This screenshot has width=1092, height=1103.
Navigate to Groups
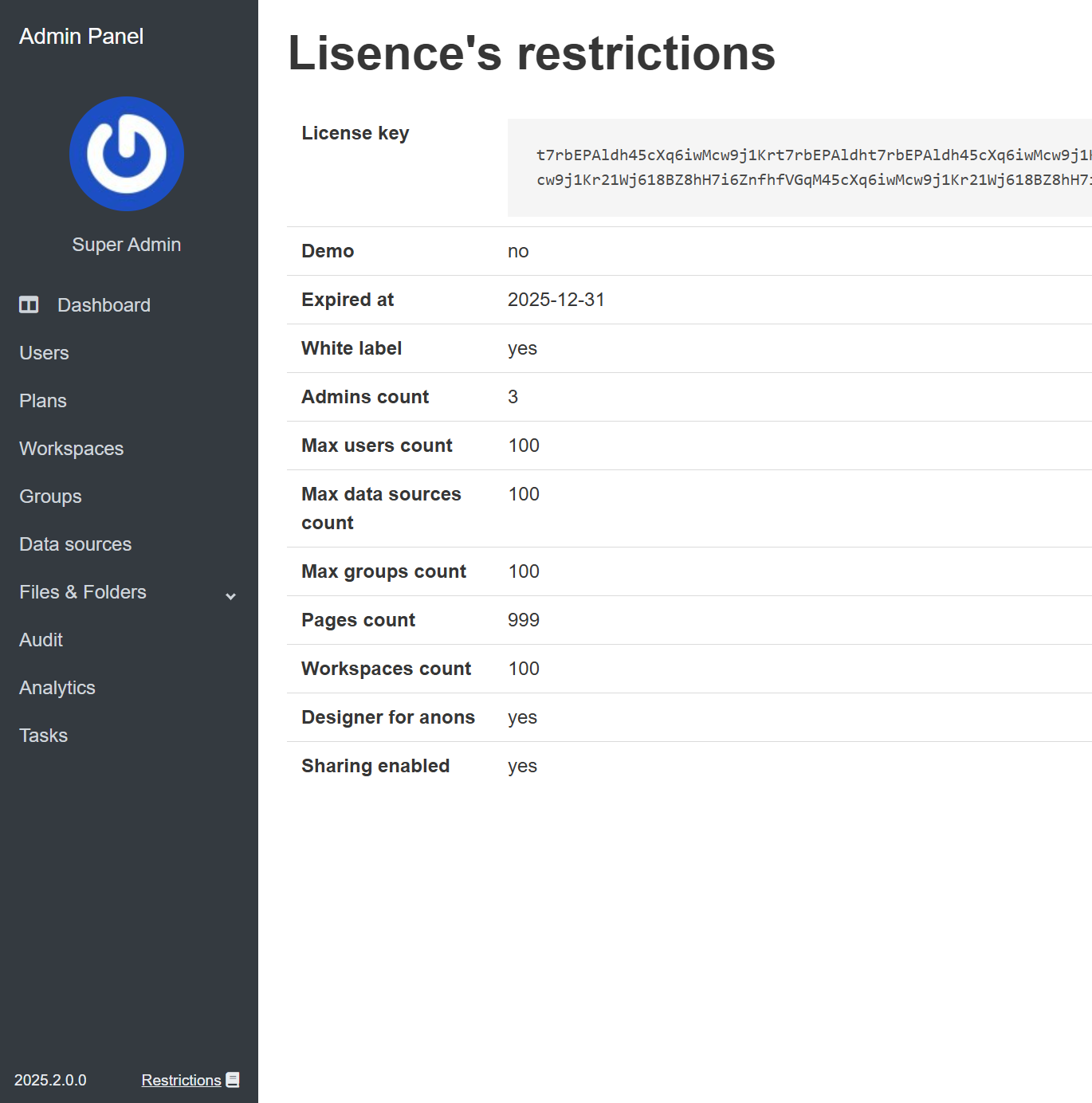click(50, 497)
